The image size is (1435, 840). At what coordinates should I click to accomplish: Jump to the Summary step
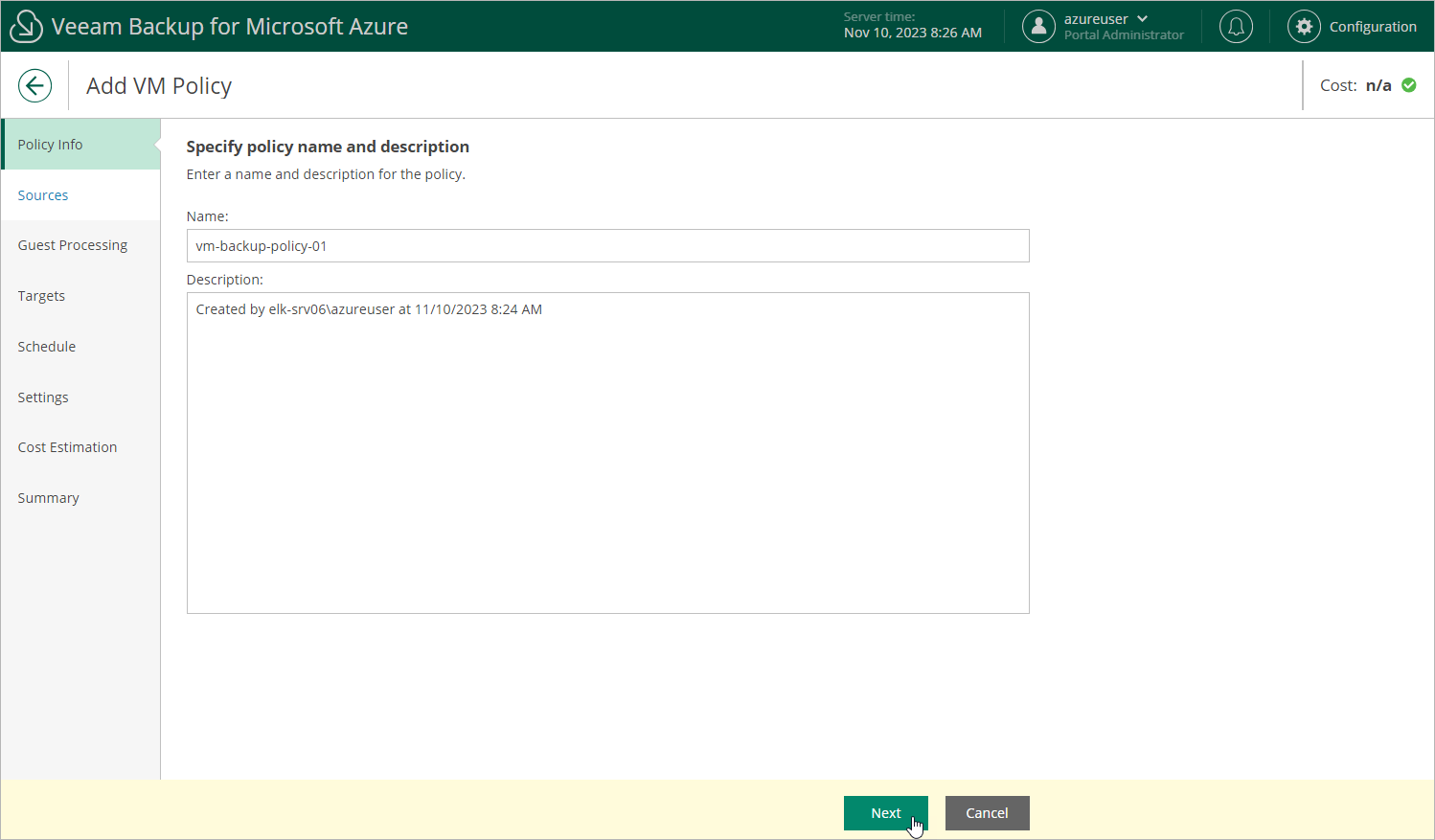80,498
